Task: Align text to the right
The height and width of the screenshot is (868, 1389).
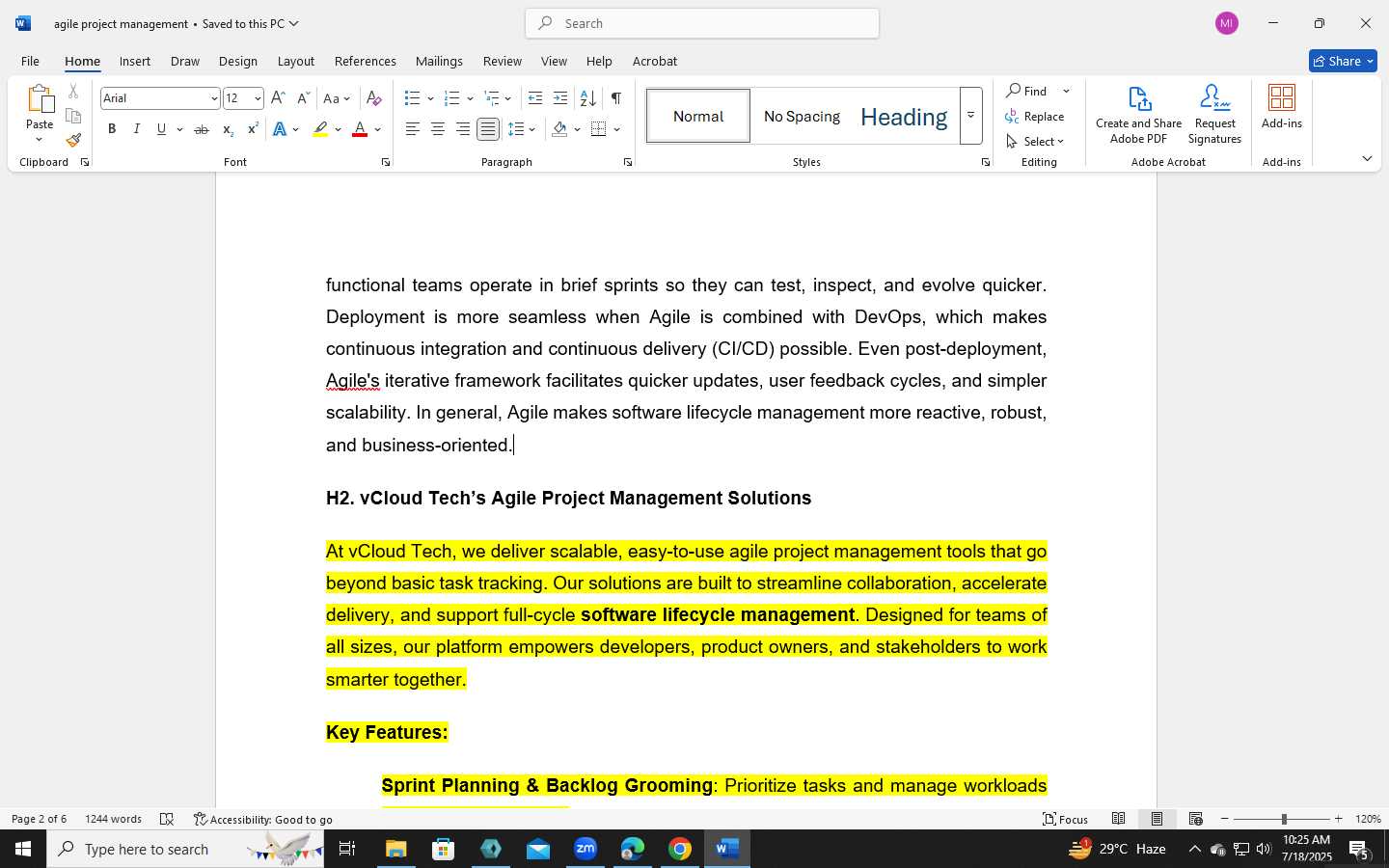Action: pos(463,129)
